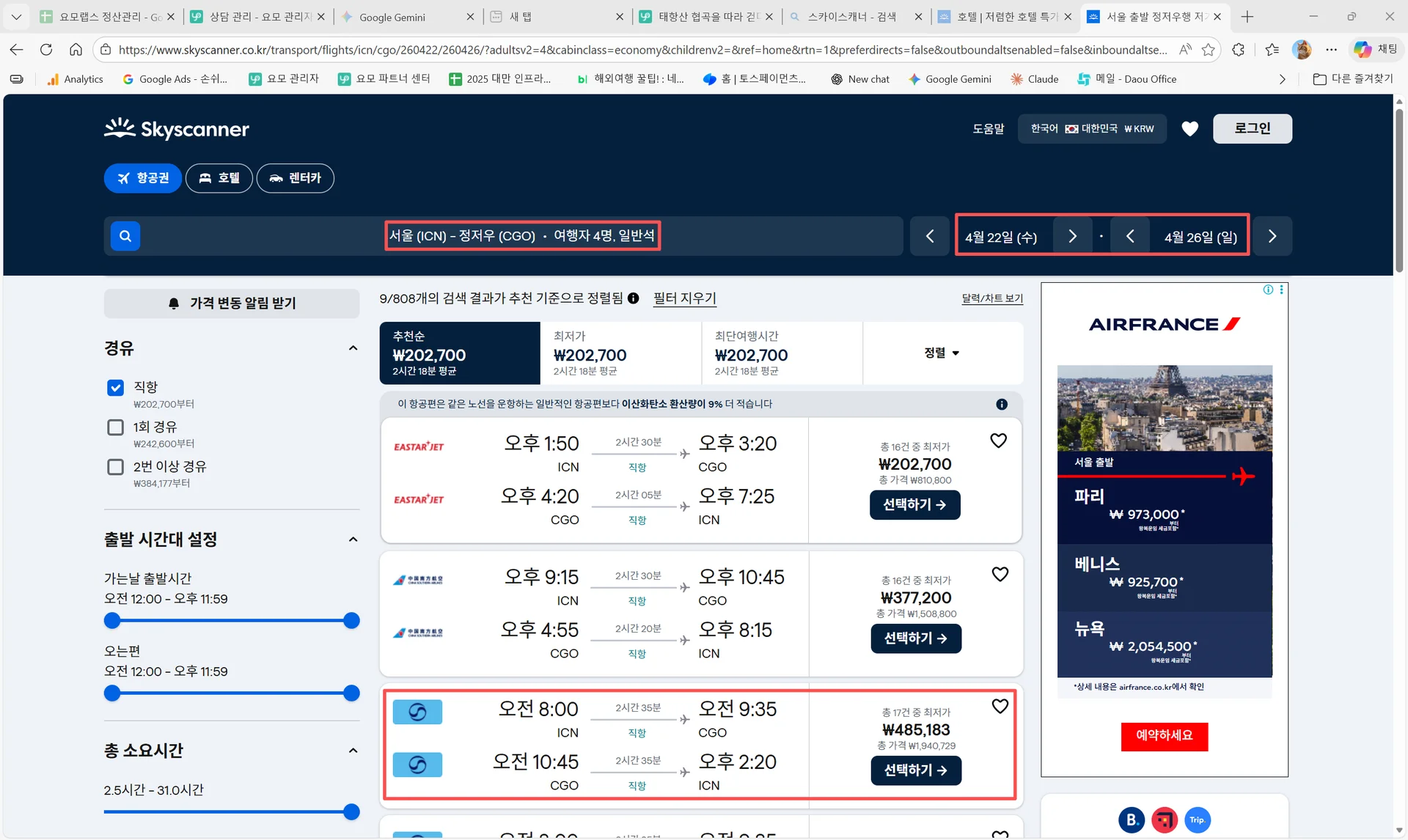This screenshot has height=840, width=1408.
Task: Click the blue search magnifier icon
Action: 125,236
